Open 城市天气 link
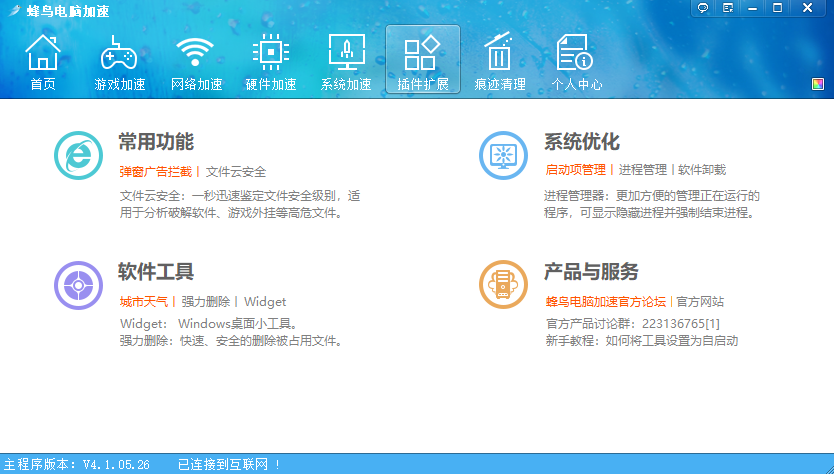This screenshot has width=834, height=474. (x=144, y=302)
